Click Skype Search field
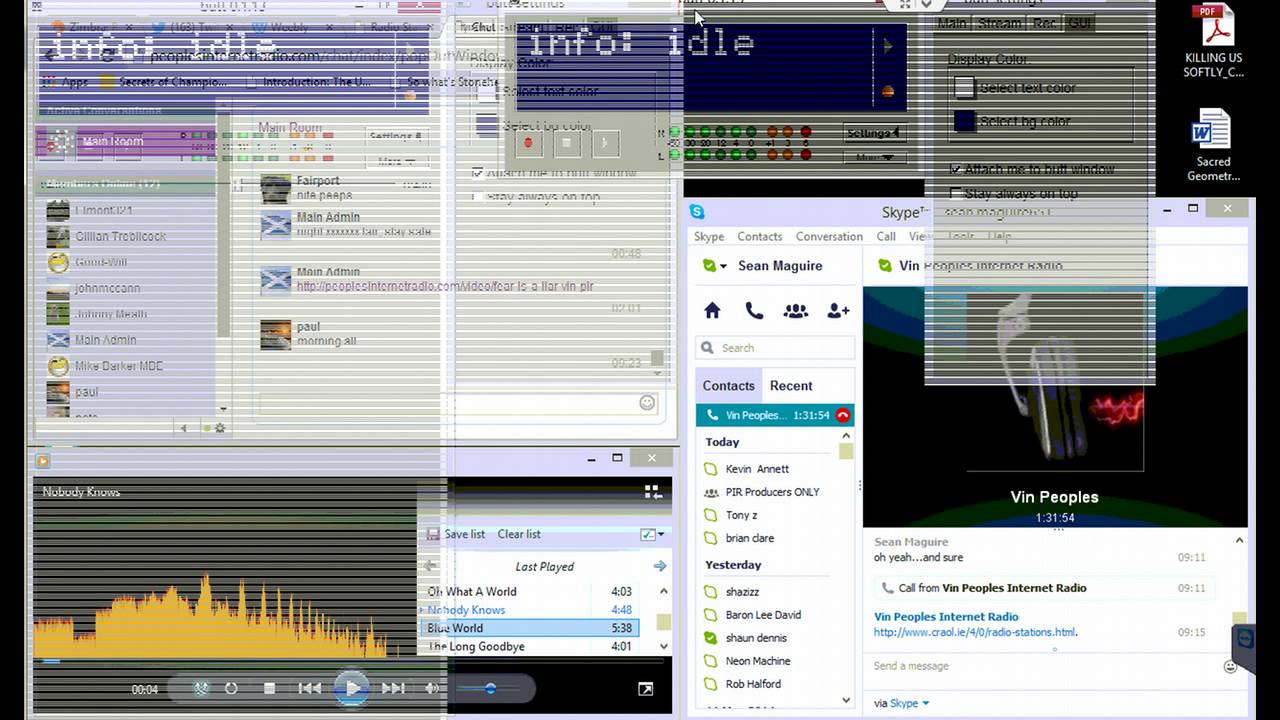Screen dimensions: 1280x720 click(776, 348)
